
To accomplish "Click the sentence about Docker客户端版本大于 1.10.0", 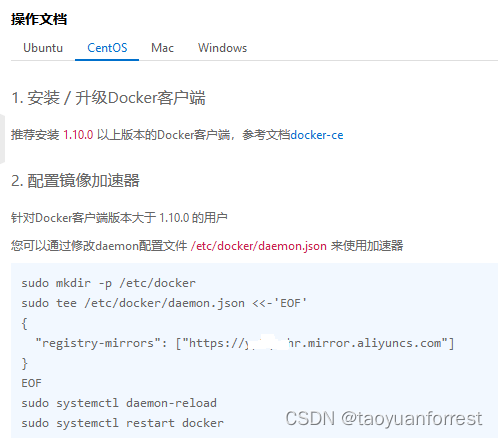I will click(x=119, y=218).
